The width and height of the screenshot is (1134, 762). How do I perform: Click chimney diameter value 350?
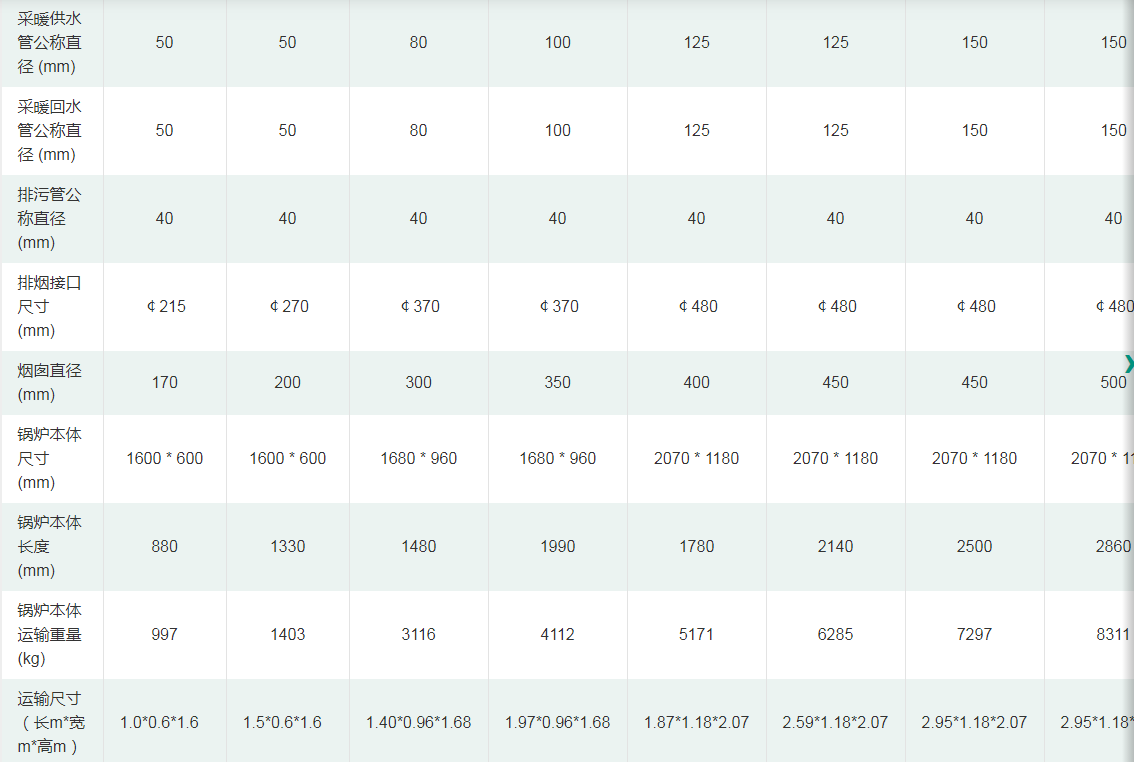(x=557, y=382)
